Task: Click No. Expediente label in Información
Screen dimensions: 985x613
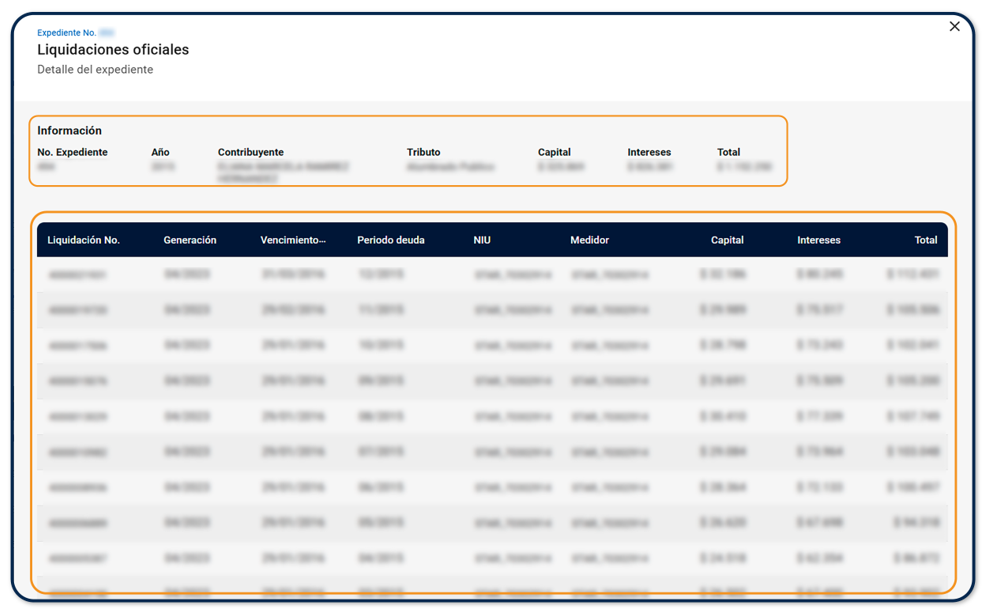Action: [x=72, y=153]
